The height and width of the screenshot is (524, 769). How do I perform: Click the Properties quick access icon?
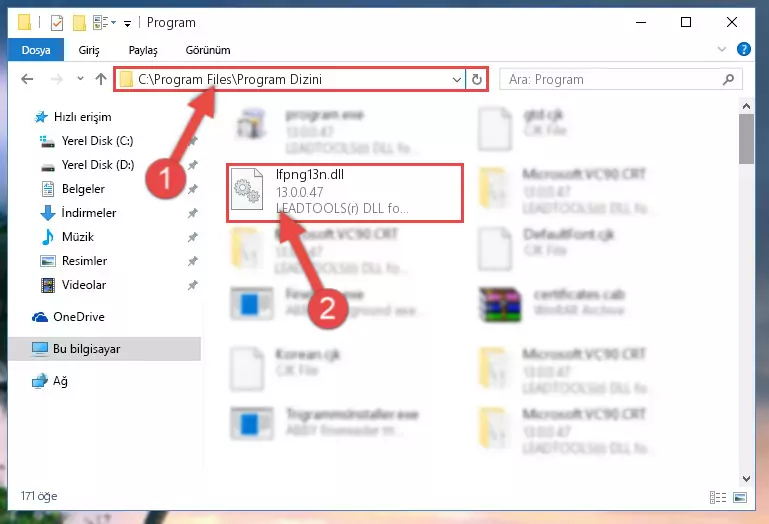[x=57, y=23]
